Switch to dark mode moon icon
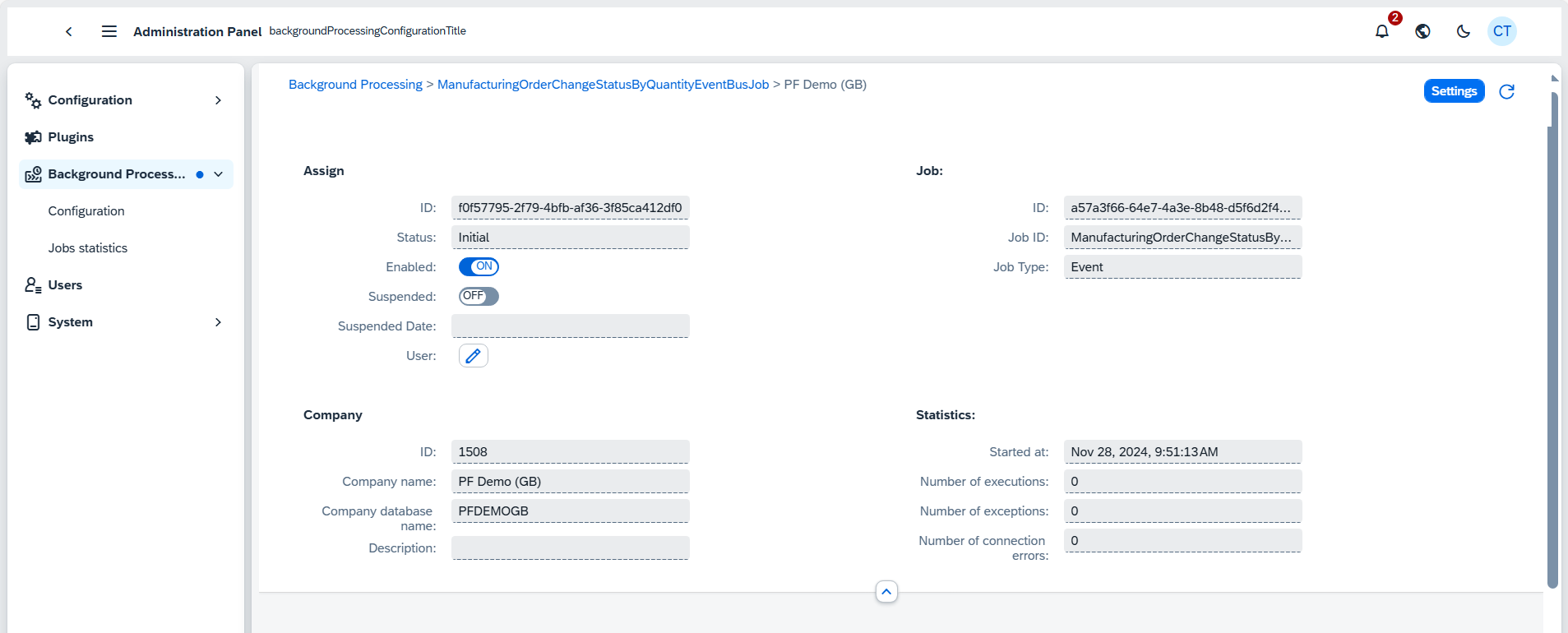The width and height of the screenshot is (1568, 633). tap(1463, 31)
